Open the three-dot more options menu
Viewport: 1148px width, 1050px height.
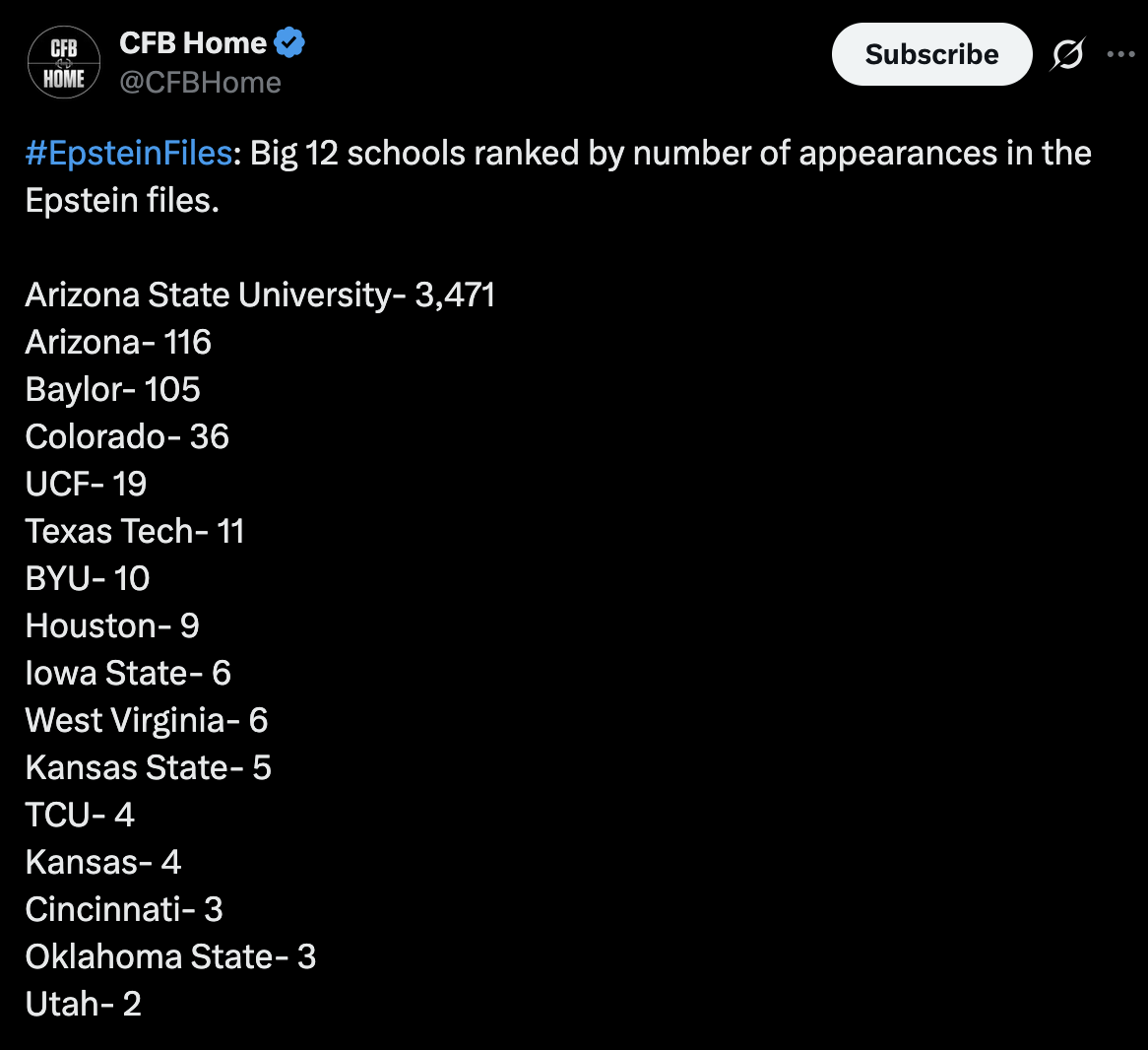(1120, 55)
